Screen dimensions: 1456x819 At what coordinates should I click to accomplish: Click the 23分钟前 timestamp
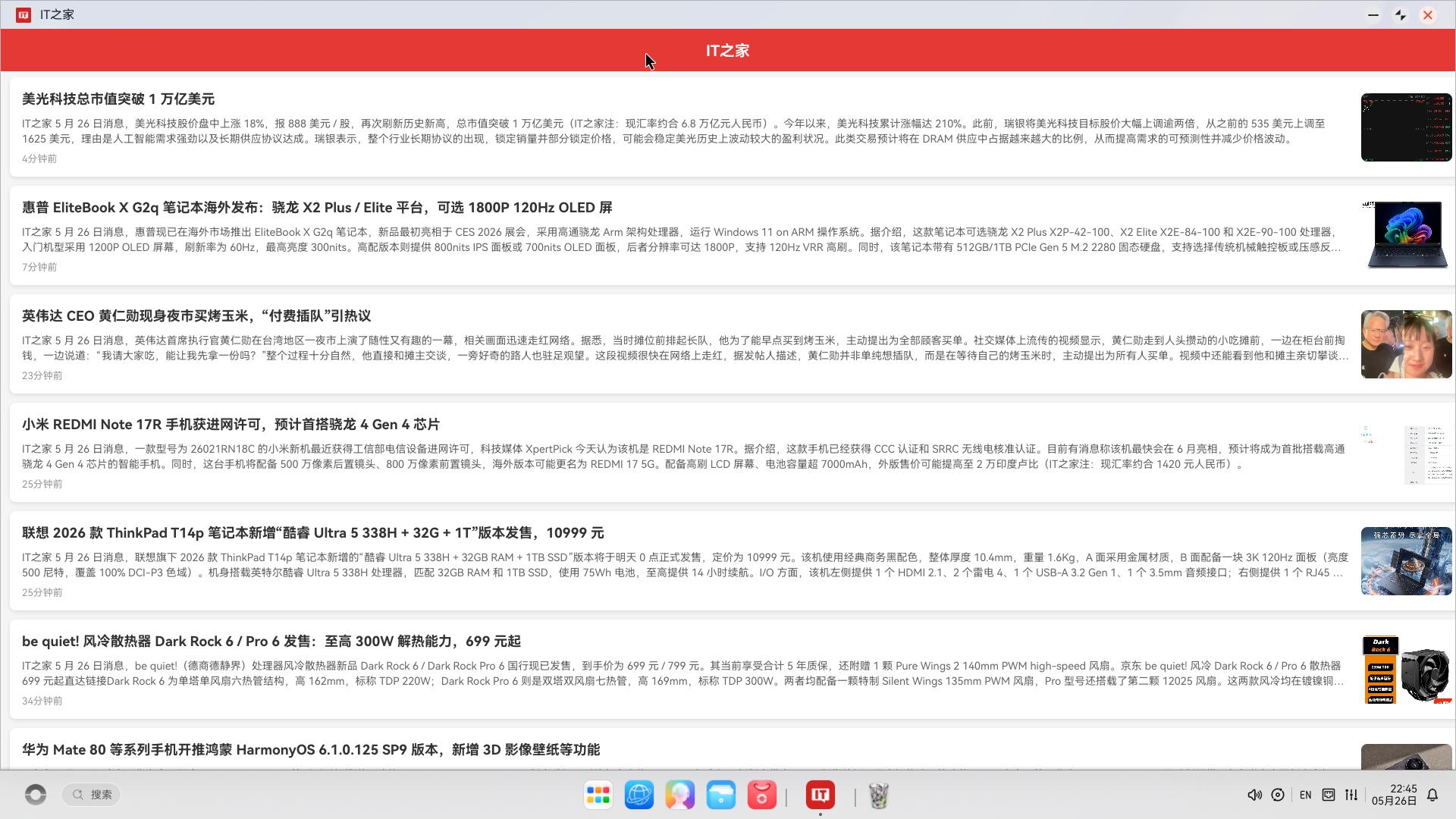(42, 375)
